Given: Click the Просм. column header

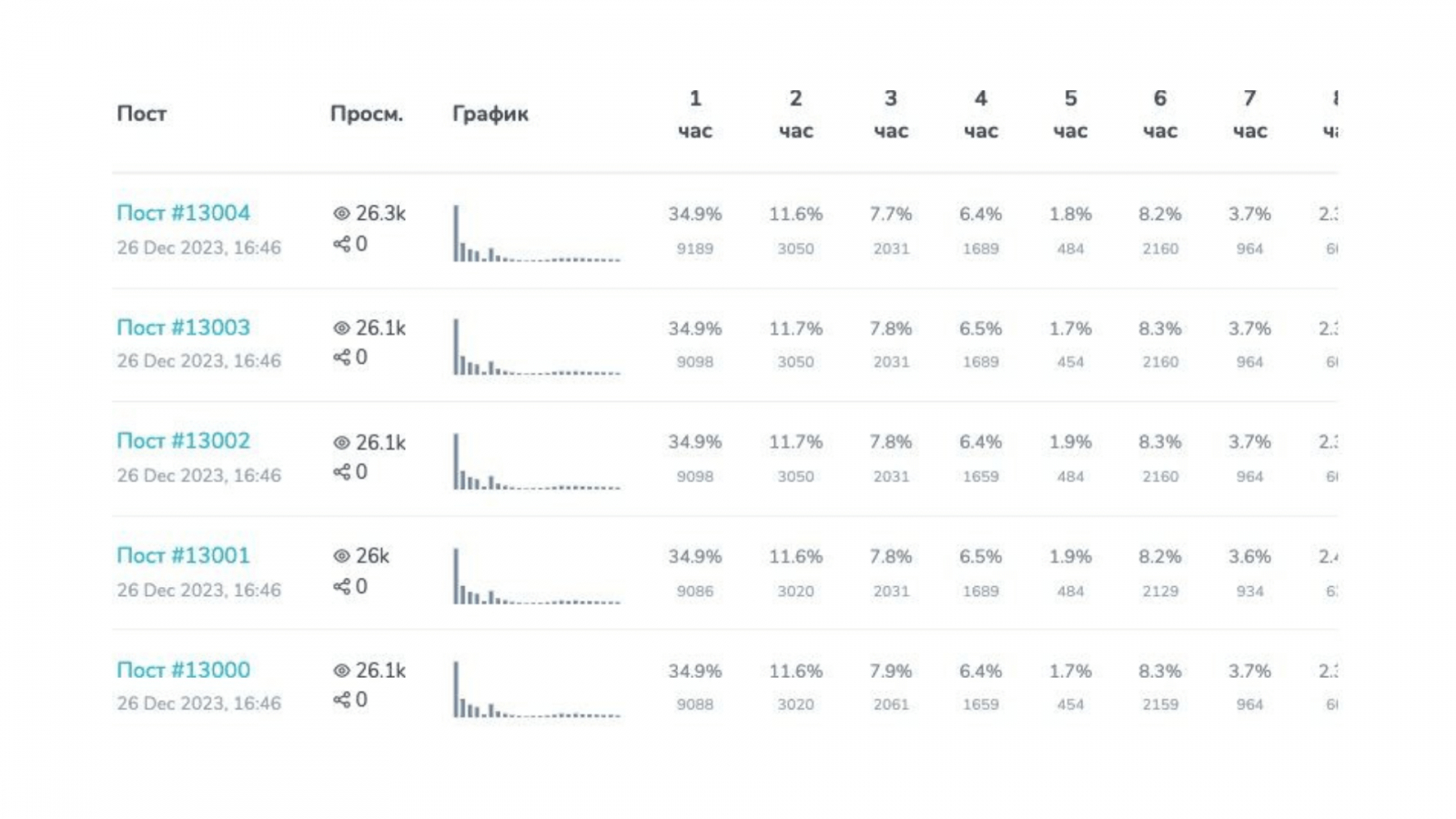Looking at the screenshot, I should pos(366,115).
